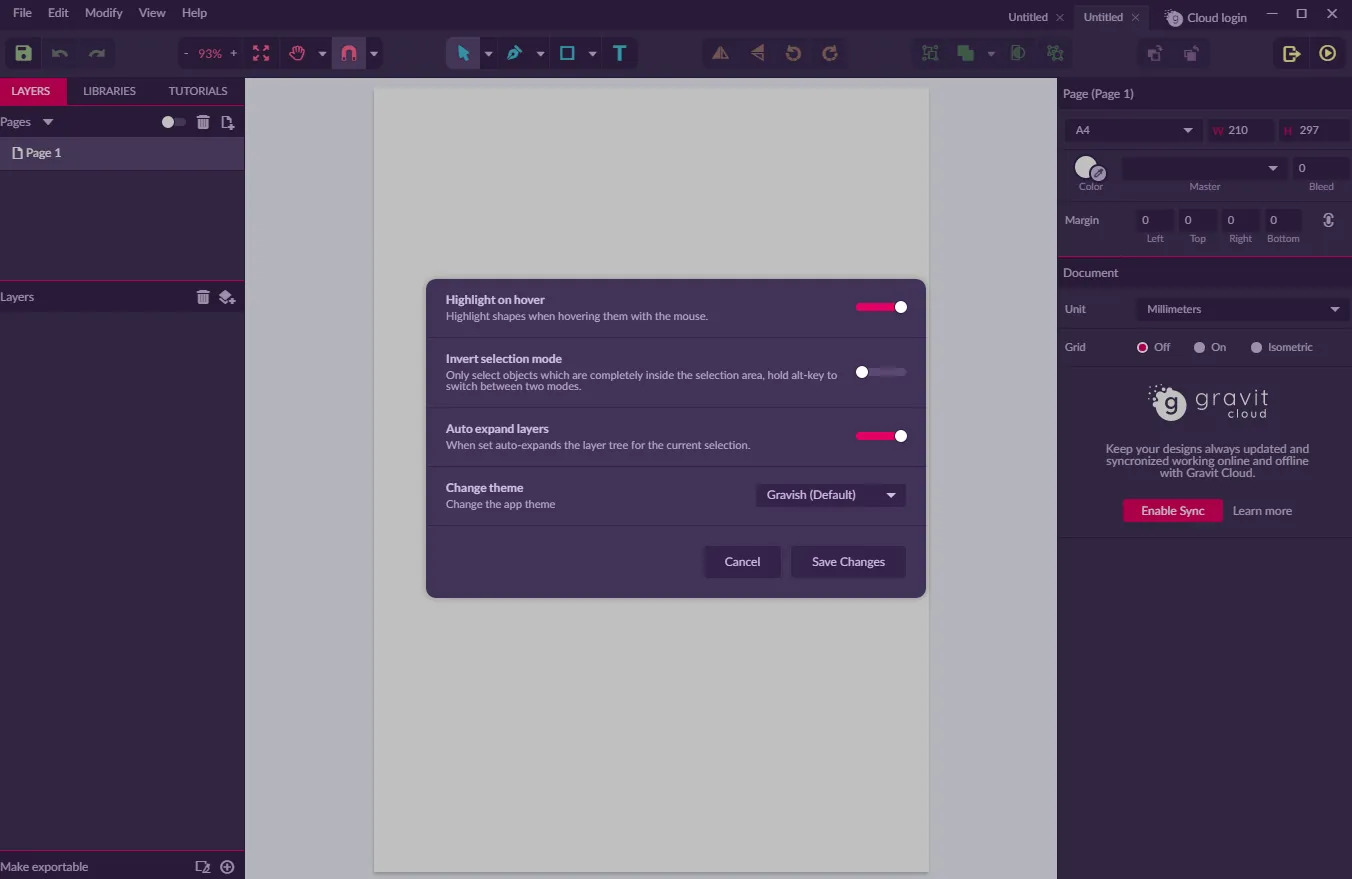Image resolution: width=1352 pixels, height=879 pixels.
Task: Open Cloud login
Action: tap(1206, 17)
